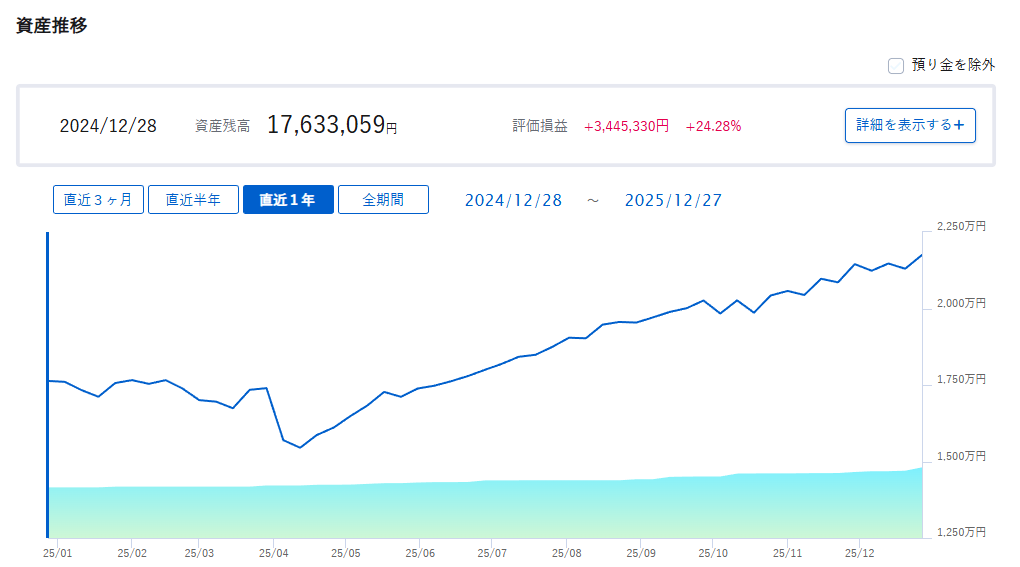Screen dimensions: 1020x567
Task: Click the +24.28% gain percentage
Action: [713, 126]
